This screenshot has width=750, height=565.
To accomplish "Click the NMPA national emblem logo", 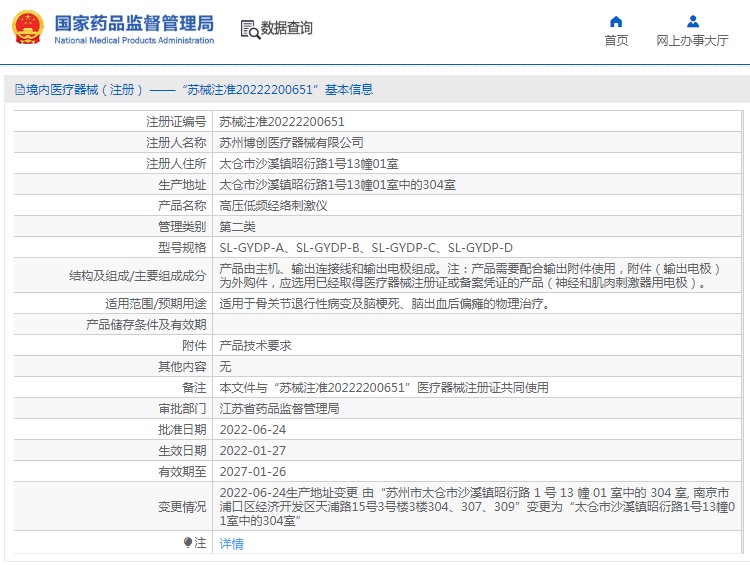I will coord(28,28).
